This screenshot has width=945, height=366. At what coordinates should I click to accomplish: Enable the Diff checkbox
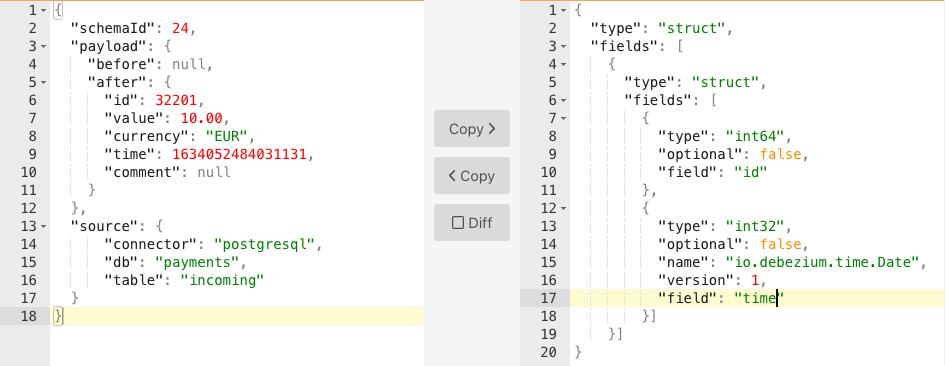click(x=472, y=222)
